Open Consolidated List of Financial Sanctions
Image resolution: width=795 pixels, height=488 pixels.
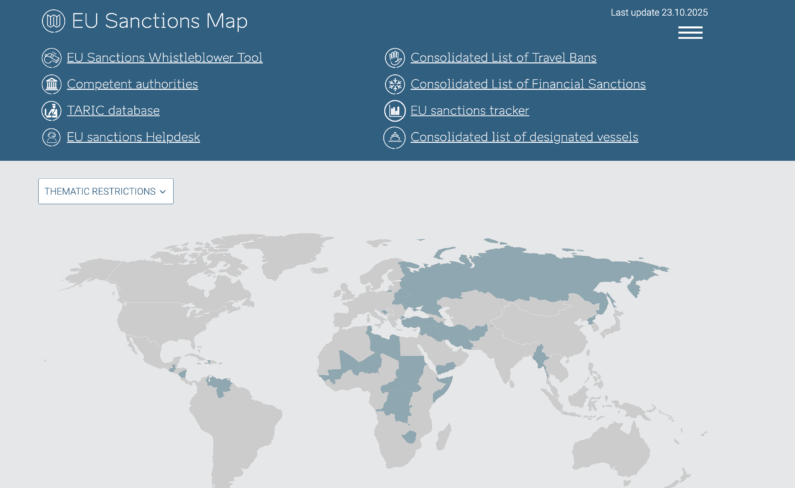click(x=528, y=84)
